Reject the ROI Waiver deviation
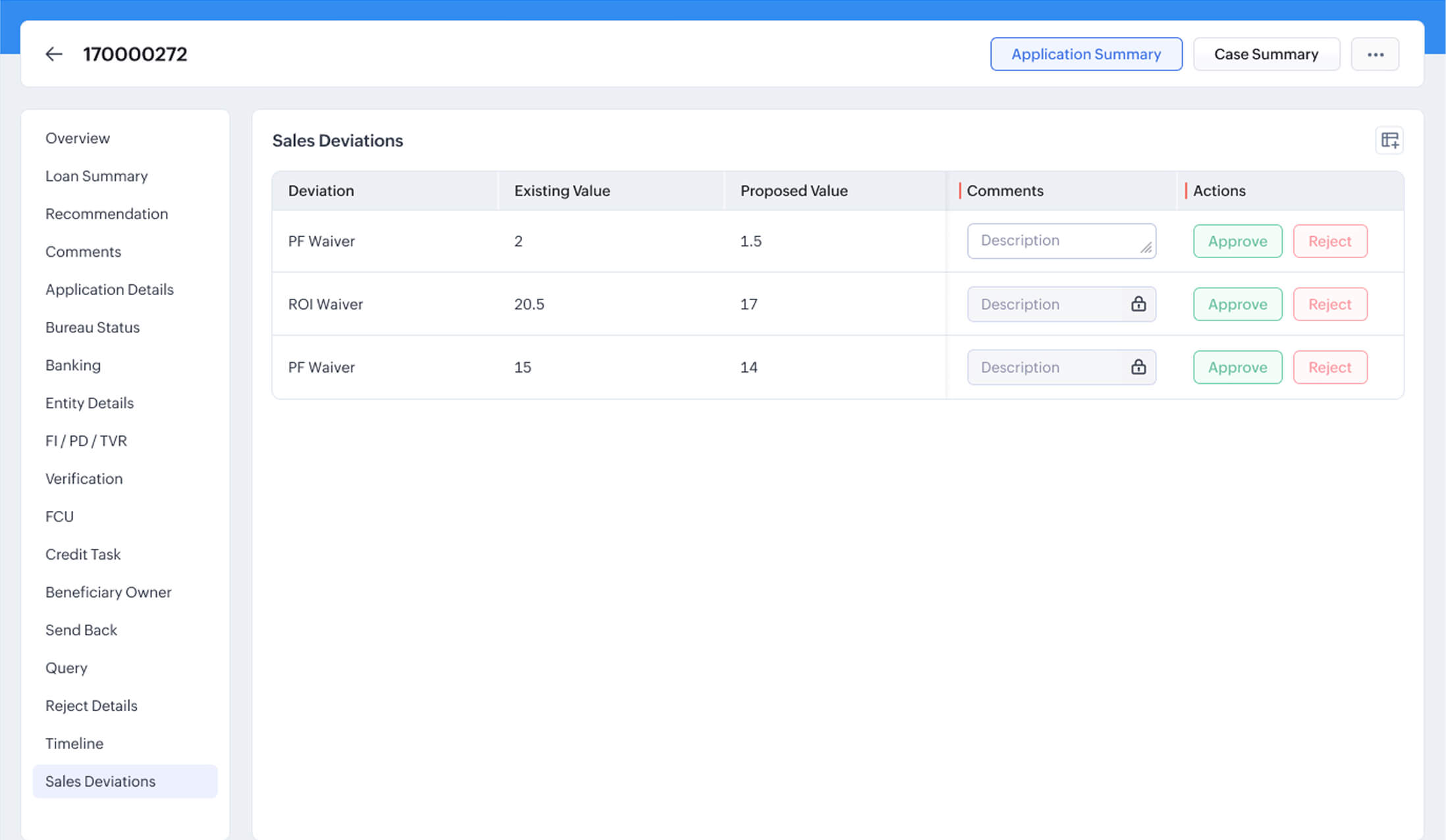 coord(1330,304)
